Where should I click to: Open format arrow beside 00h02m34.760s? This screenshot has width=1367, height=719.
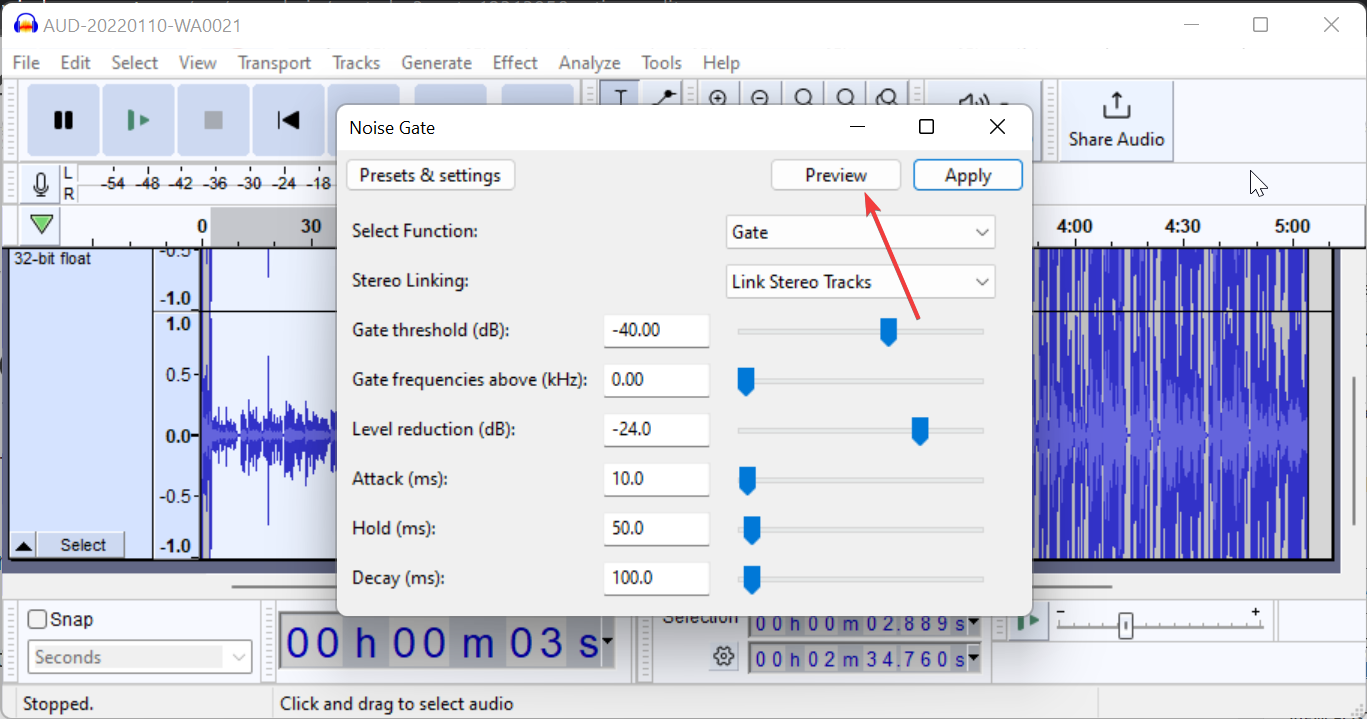[974, 659]
